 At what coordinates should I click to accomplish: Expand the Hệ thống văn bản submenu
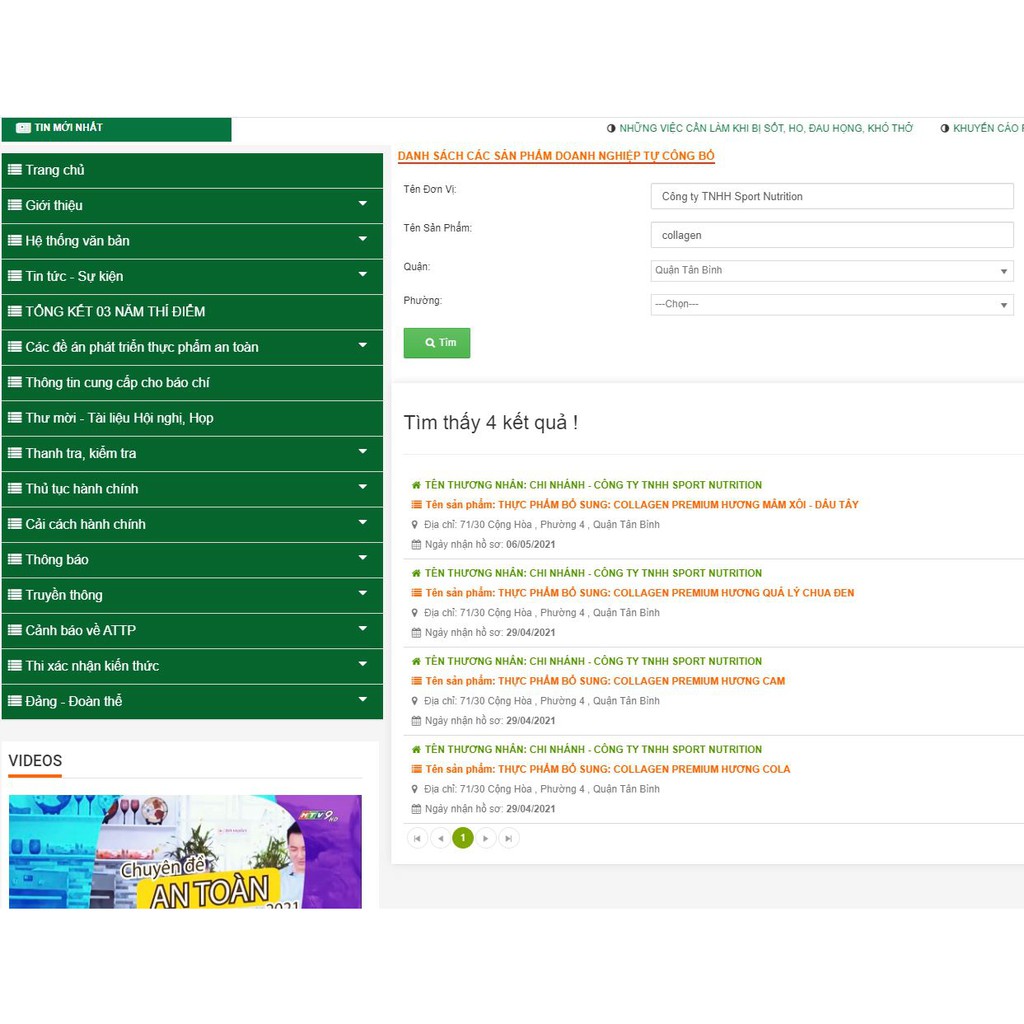pyautogui.click(x=362, y=240)
